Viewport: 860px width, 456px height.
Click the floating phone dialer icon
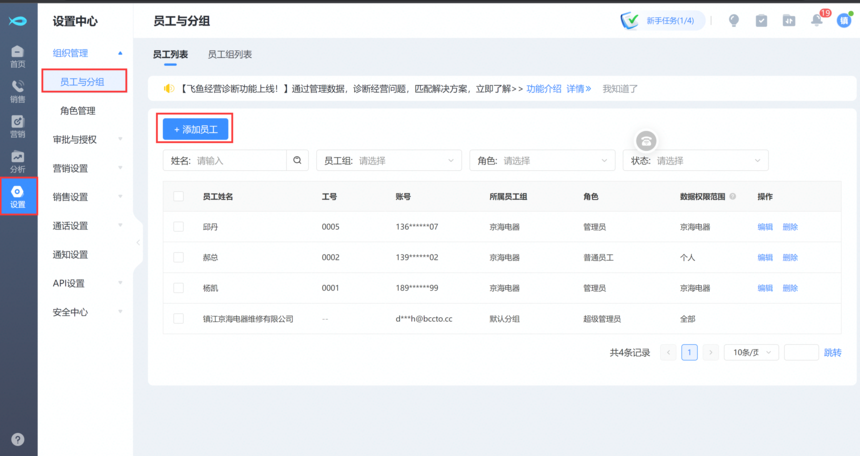(x=647, y=141)
